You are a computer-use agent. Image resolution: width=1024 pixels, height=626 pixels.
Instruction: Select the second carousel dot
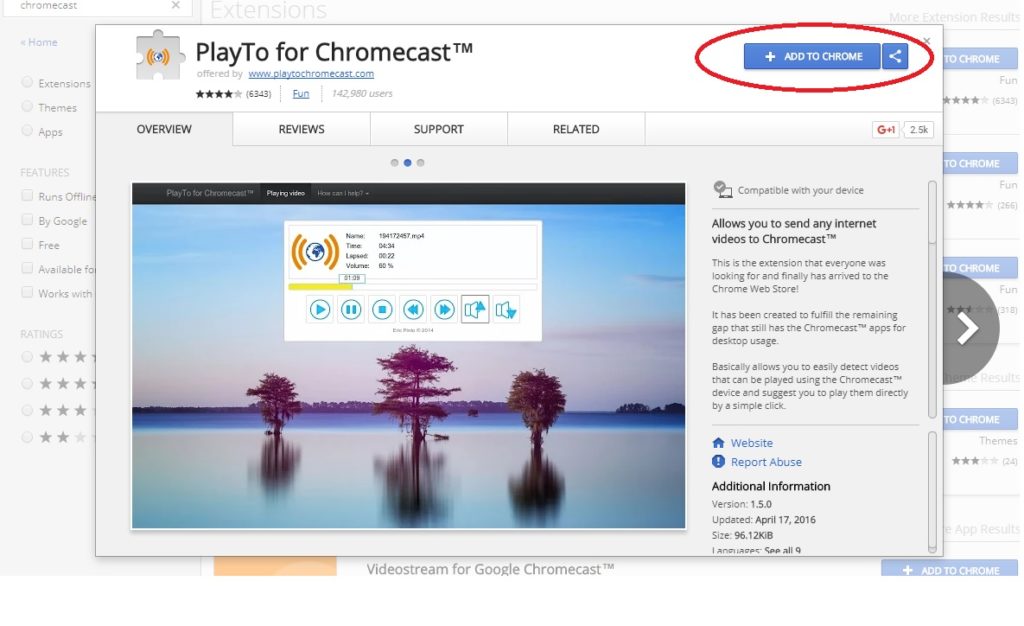point(408,163)
